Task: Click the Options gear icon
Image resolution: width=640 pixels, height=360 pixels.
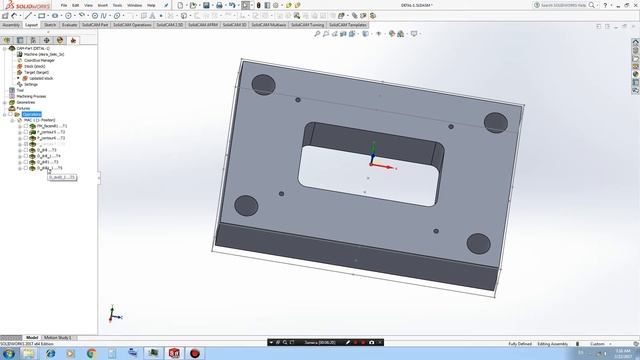Action: 276,5
